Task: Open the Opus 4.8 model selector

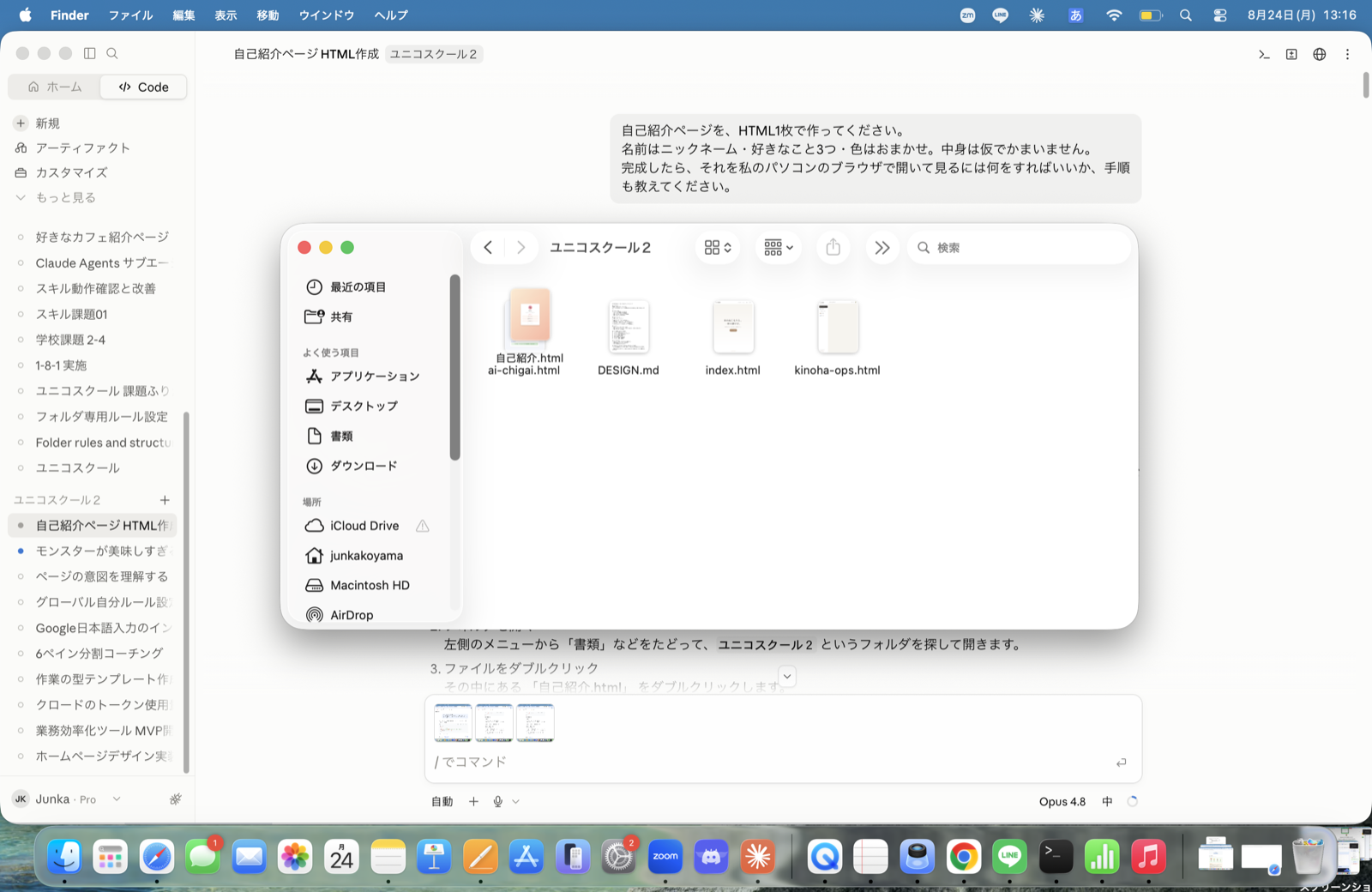Action: click(1062, 801)
